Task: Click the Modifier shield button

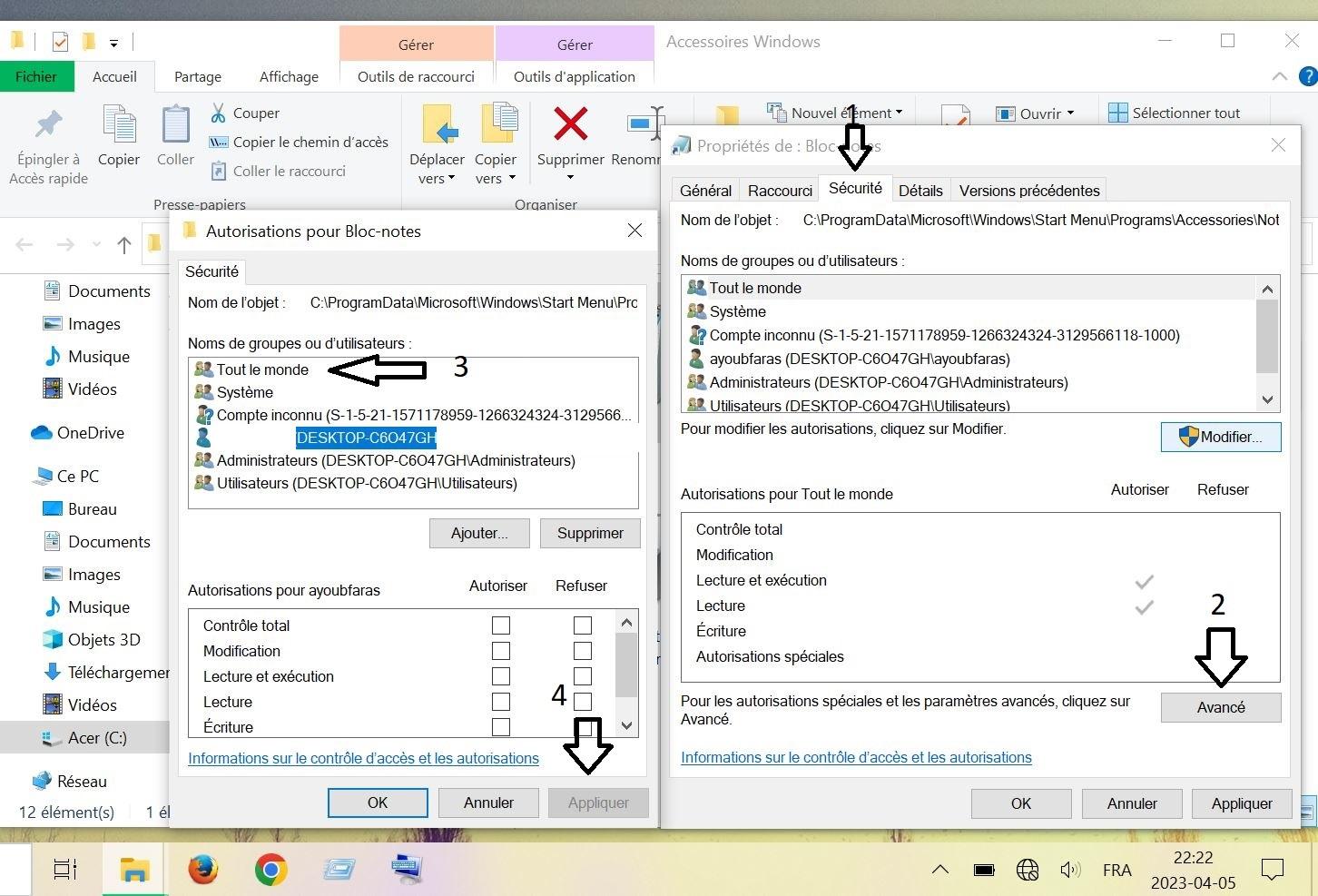Action: click(x=1221, y=437)
